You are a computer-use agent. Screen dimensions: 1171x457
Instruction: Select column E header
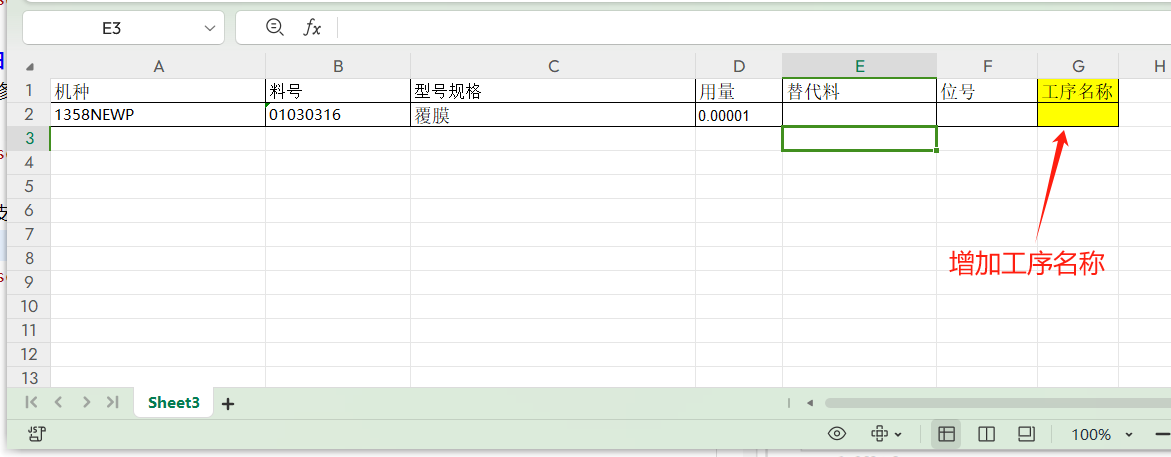click(x=859, y=66)
